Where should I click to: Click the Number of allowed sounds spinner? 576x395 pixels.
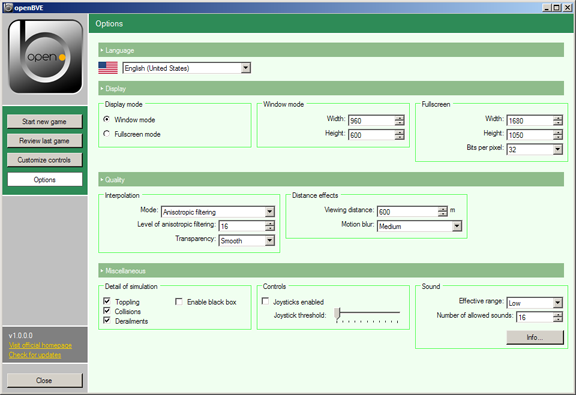point(558,317)
